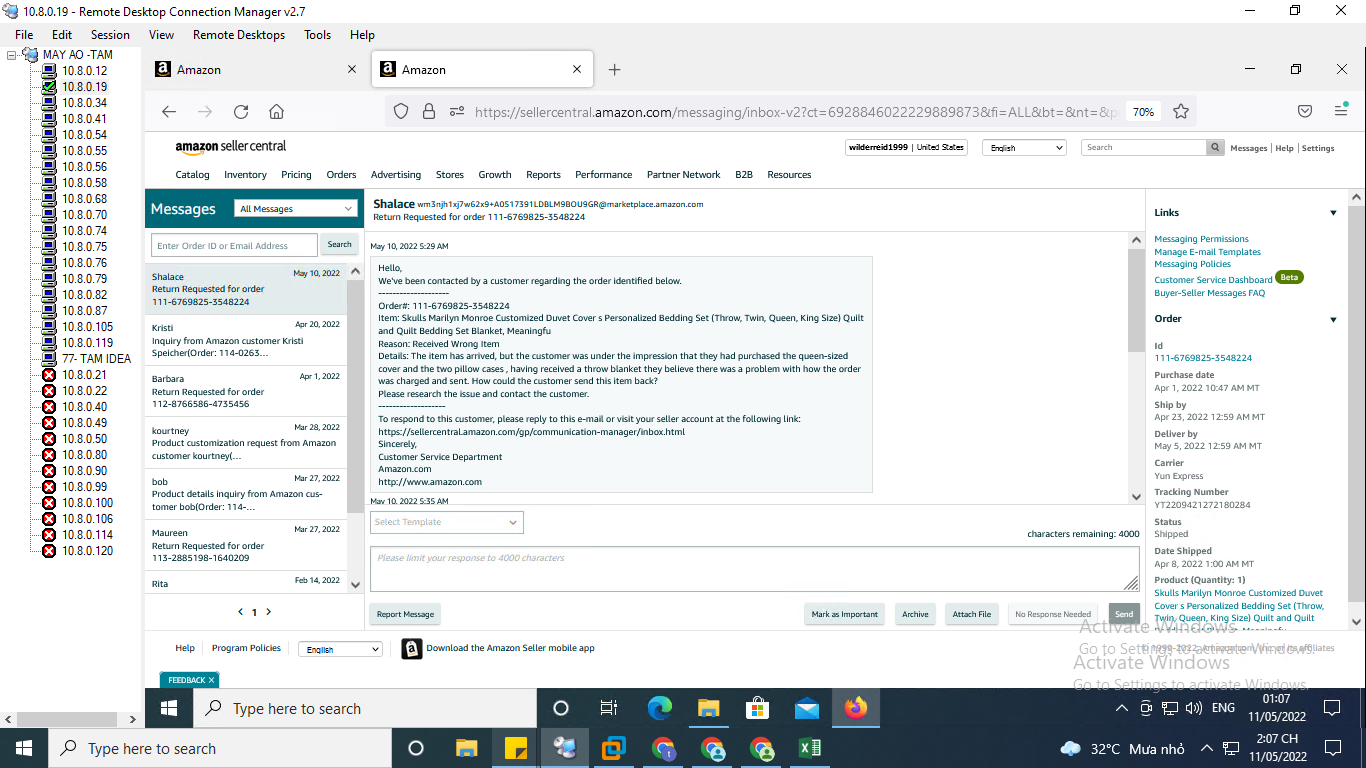The width and height of the screenshot is (1366, 768).
Task: Open a new Firefox tab
Action: pos(615,69)
